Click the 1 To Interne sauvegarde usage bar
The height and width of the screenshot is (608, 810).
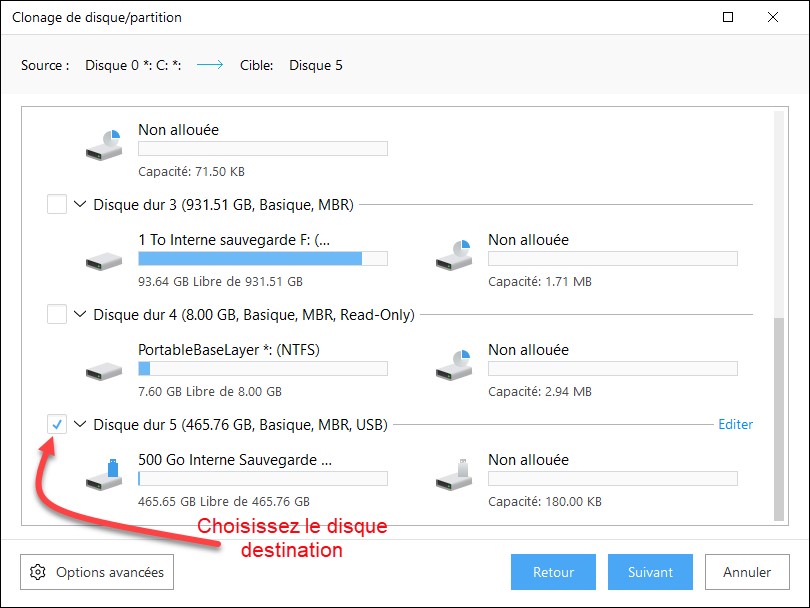click(262, 259)
